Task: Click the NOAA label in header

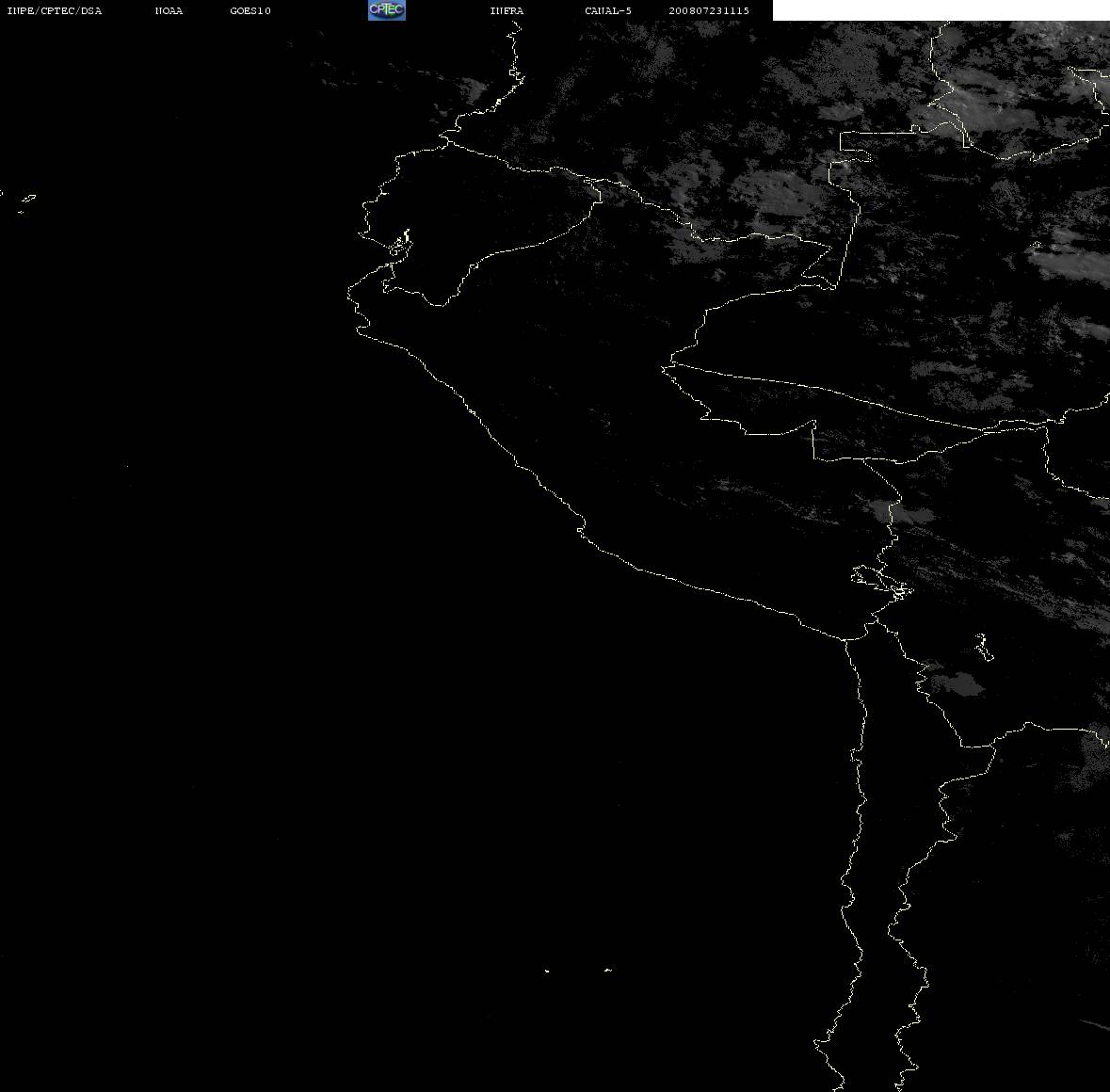Action: (169, 10)
